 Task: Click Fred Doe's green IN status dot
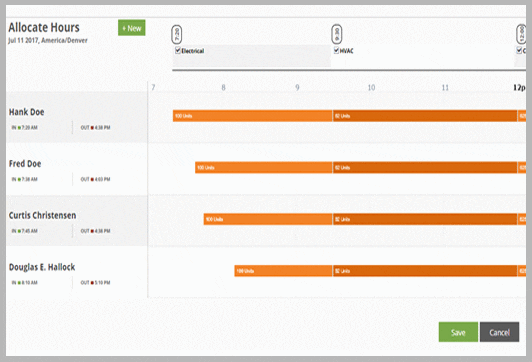tap(19, 179)
